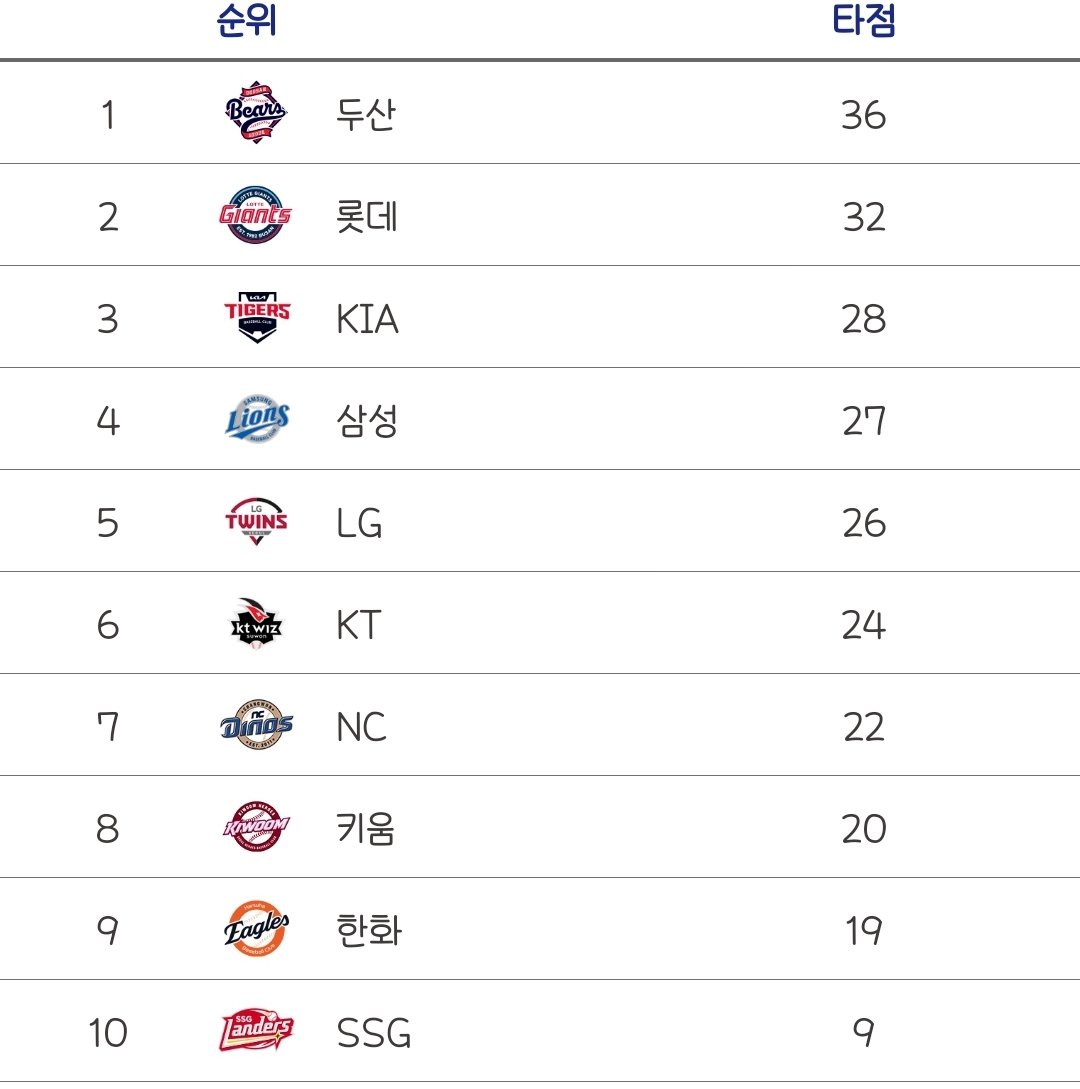The image size is (1080, 1089).
Task: Click the KT Wiz team logo
Action: point(256,625)
